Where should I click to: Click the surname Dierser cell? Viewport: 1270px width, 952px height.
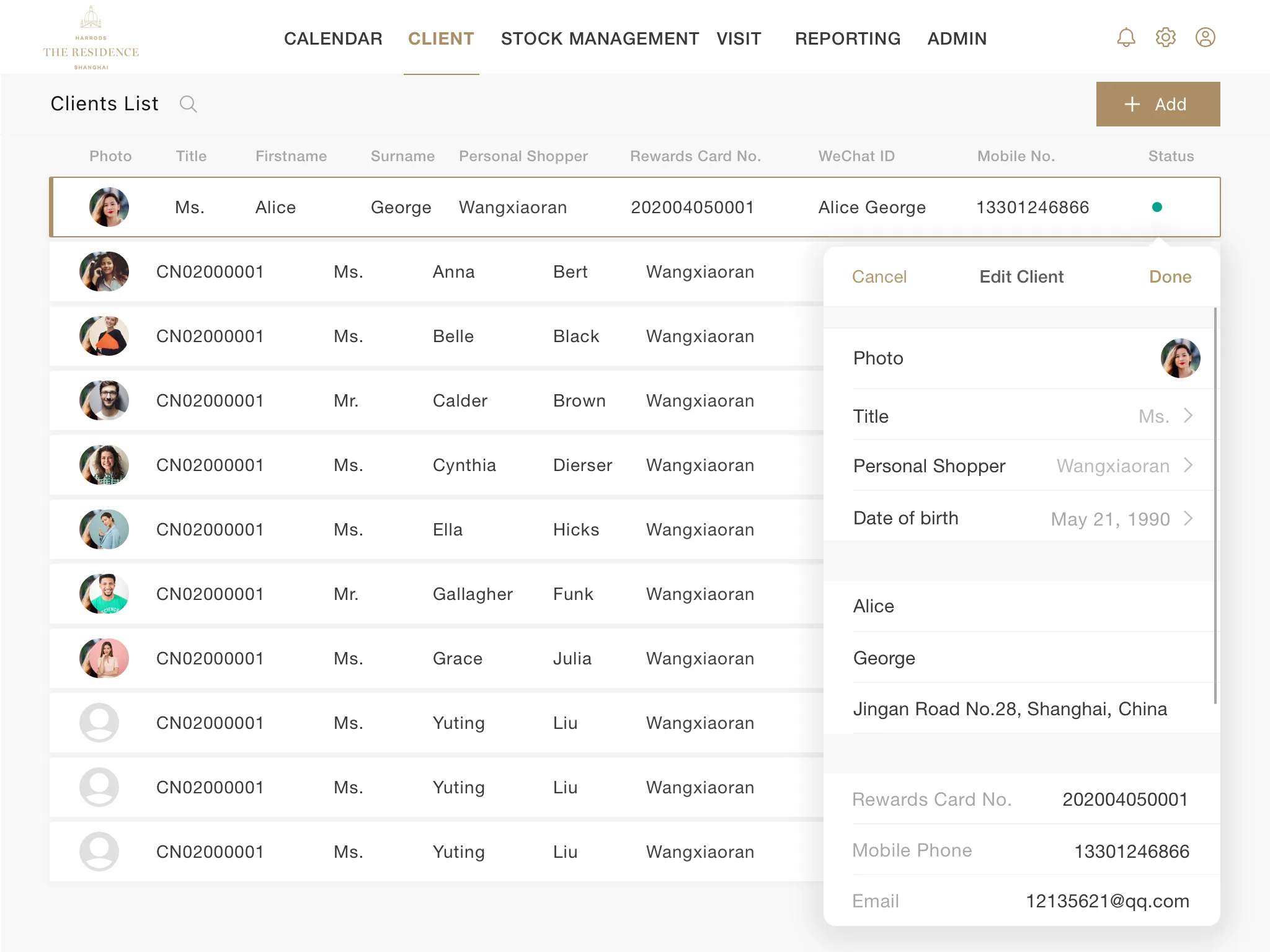tap(582, 465)
